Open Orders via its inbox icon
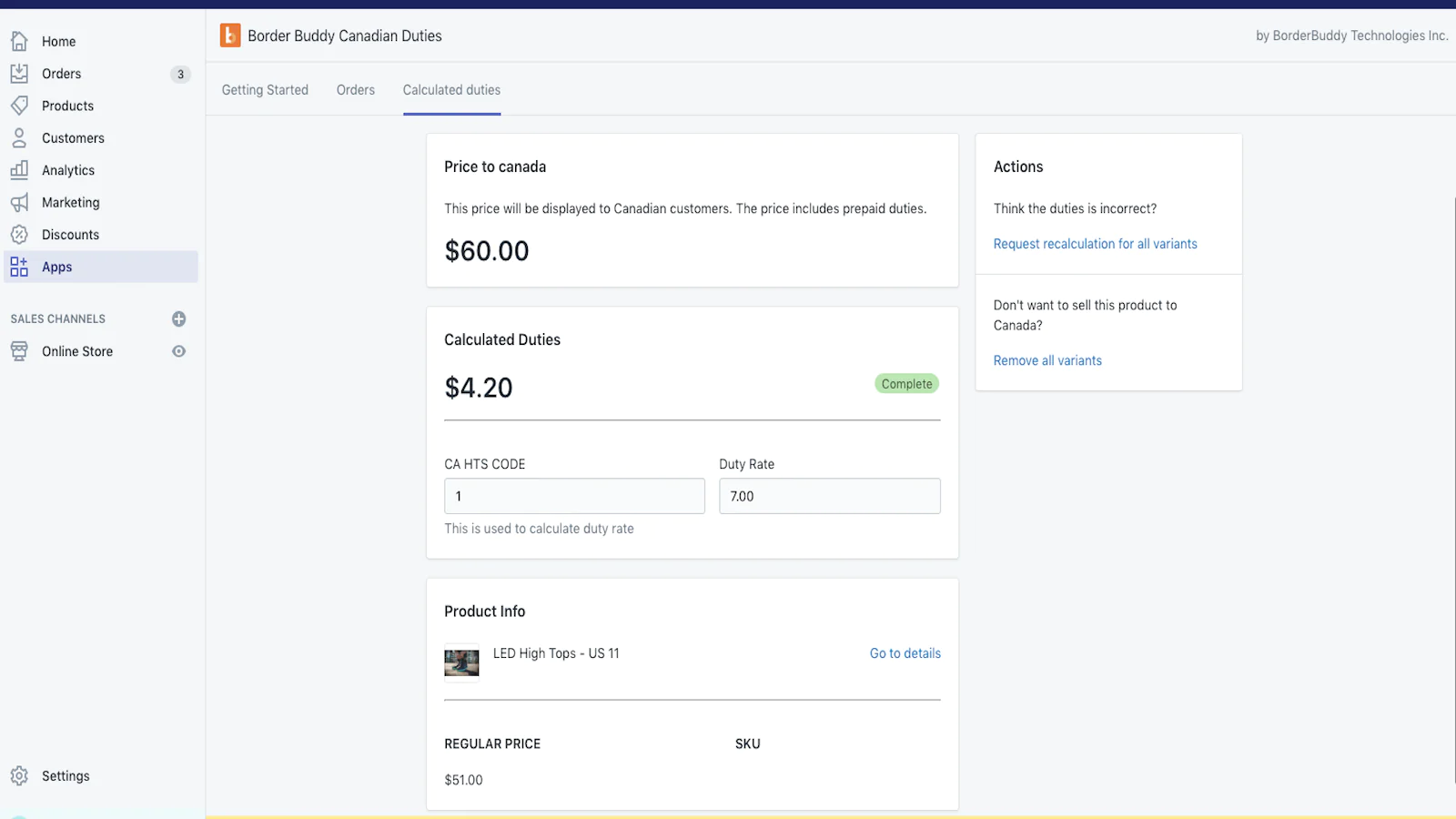Image resolution: width=1456 pixels, height=819 pixels. (19, 74)
